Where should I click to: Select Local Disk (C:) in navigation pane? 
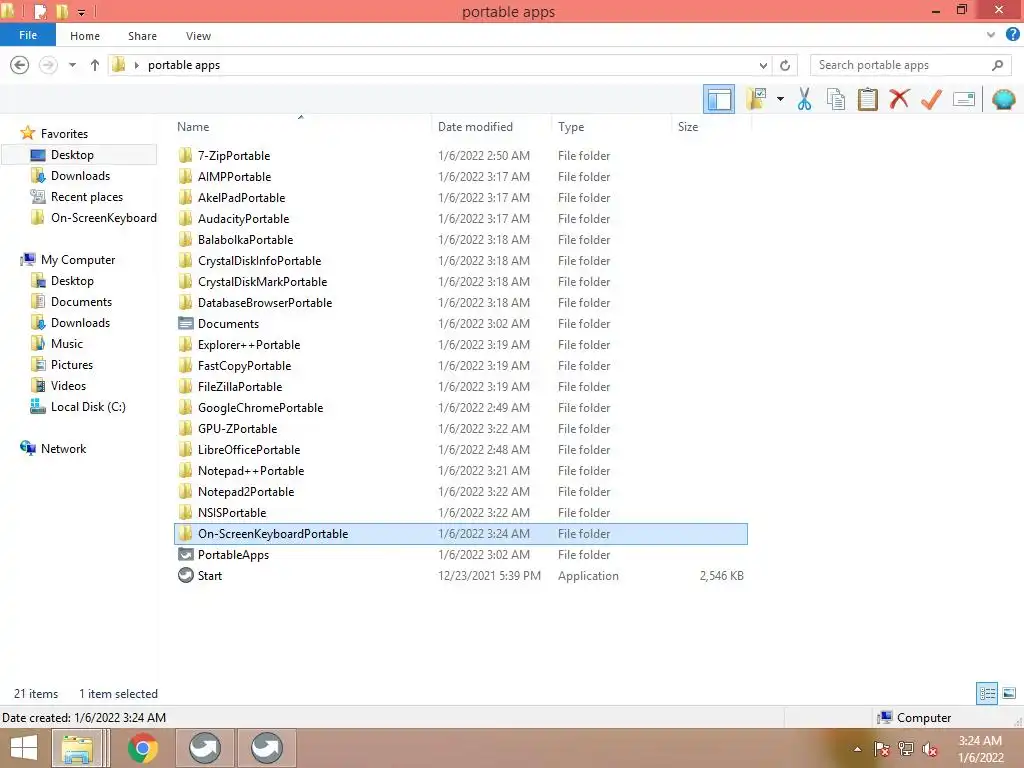88,406
